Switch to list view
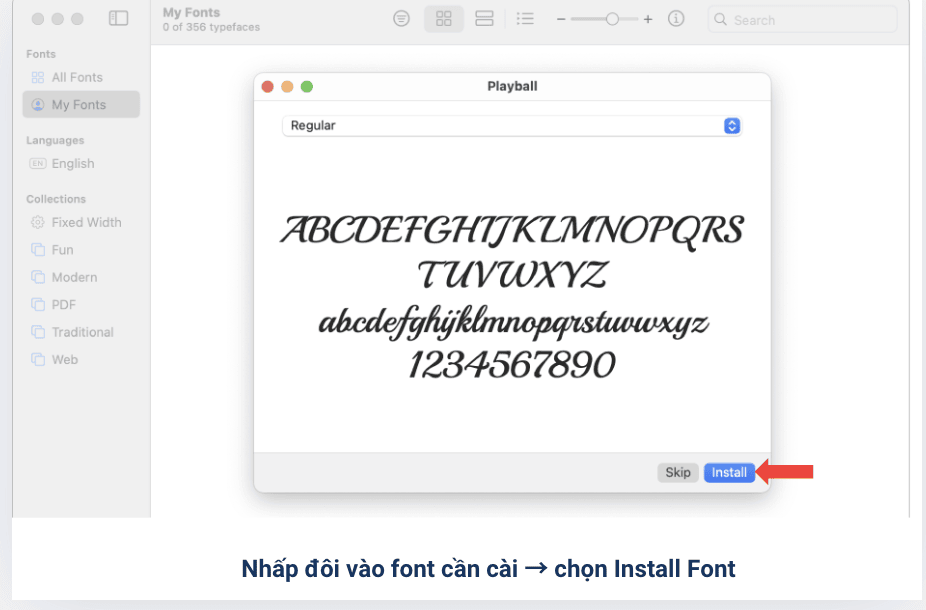 tap(525, 19)
